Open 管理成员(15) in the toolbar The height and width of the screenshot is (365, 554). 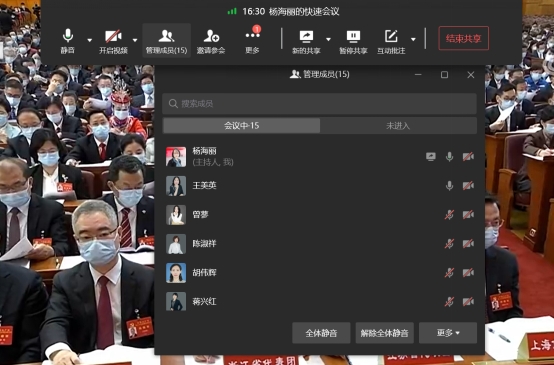click(166, 41)
